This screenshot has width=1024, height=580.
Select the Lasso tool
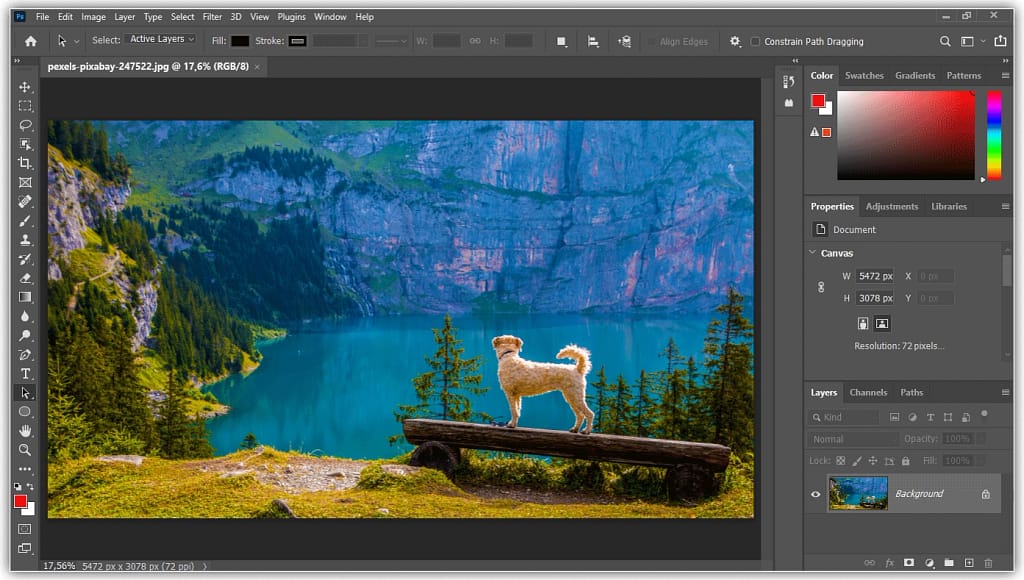(25, 125)
